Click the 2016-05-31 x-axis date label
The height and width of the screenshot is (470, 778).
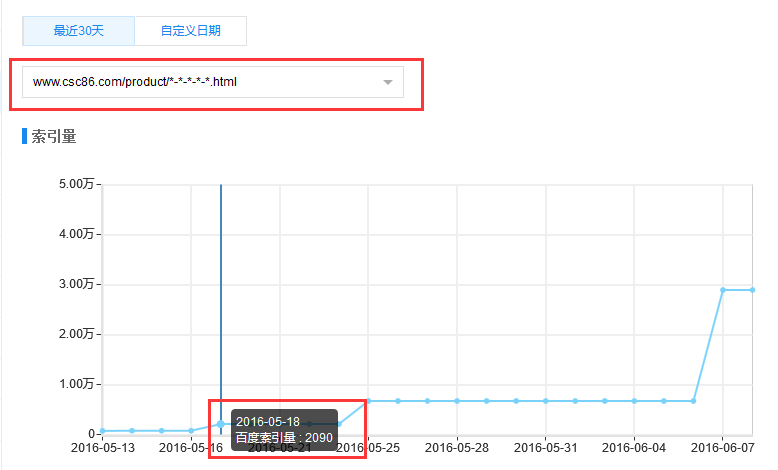[546, 448]
